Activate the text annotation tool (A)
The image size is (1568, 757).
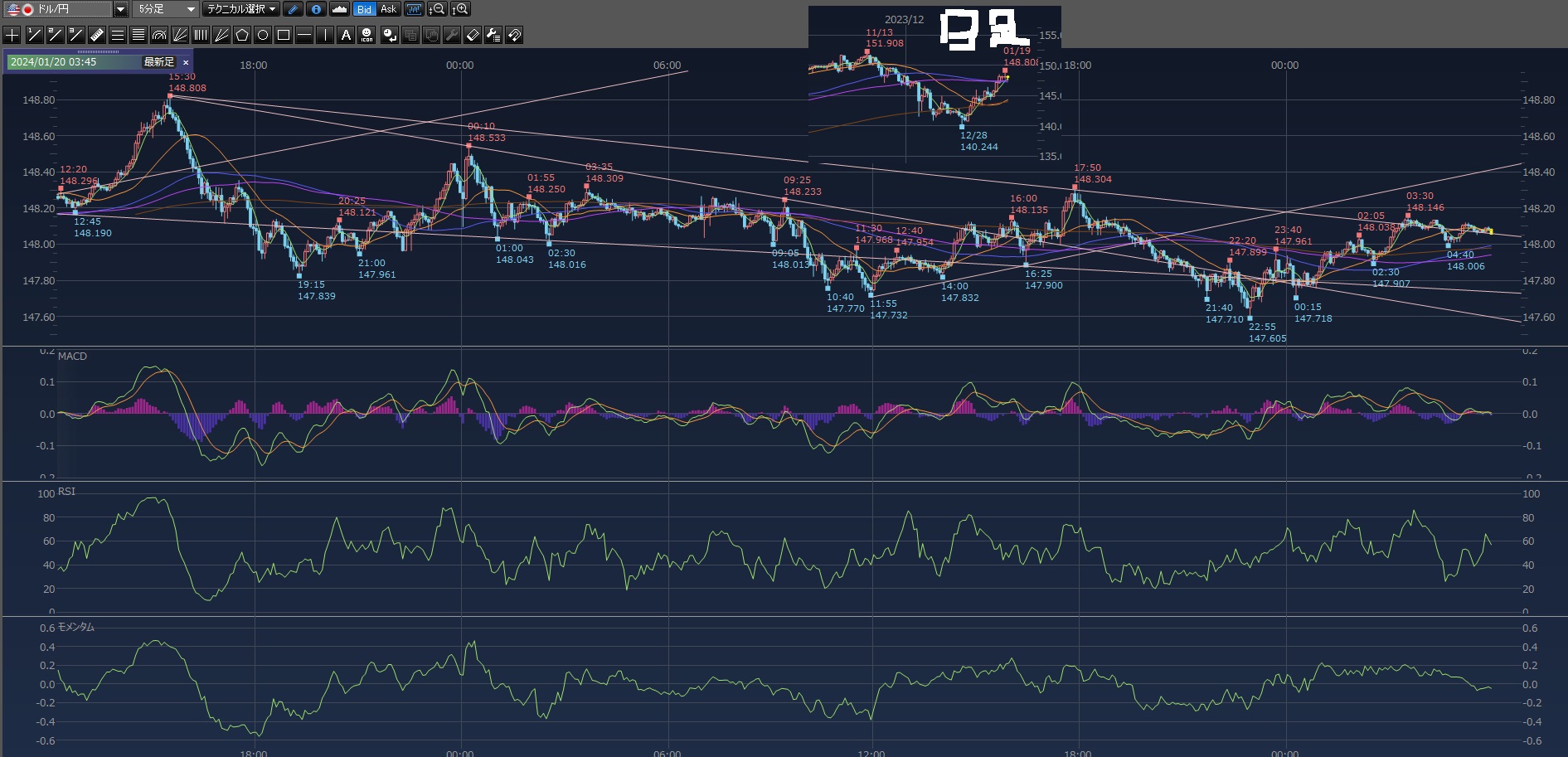click(x=346, y=35)
